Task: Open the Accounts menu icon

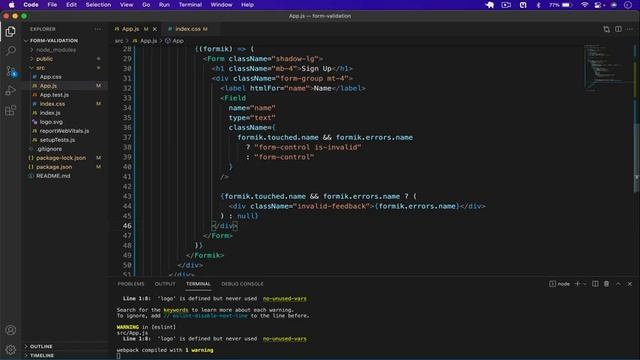Action: (x=11, y=330)
